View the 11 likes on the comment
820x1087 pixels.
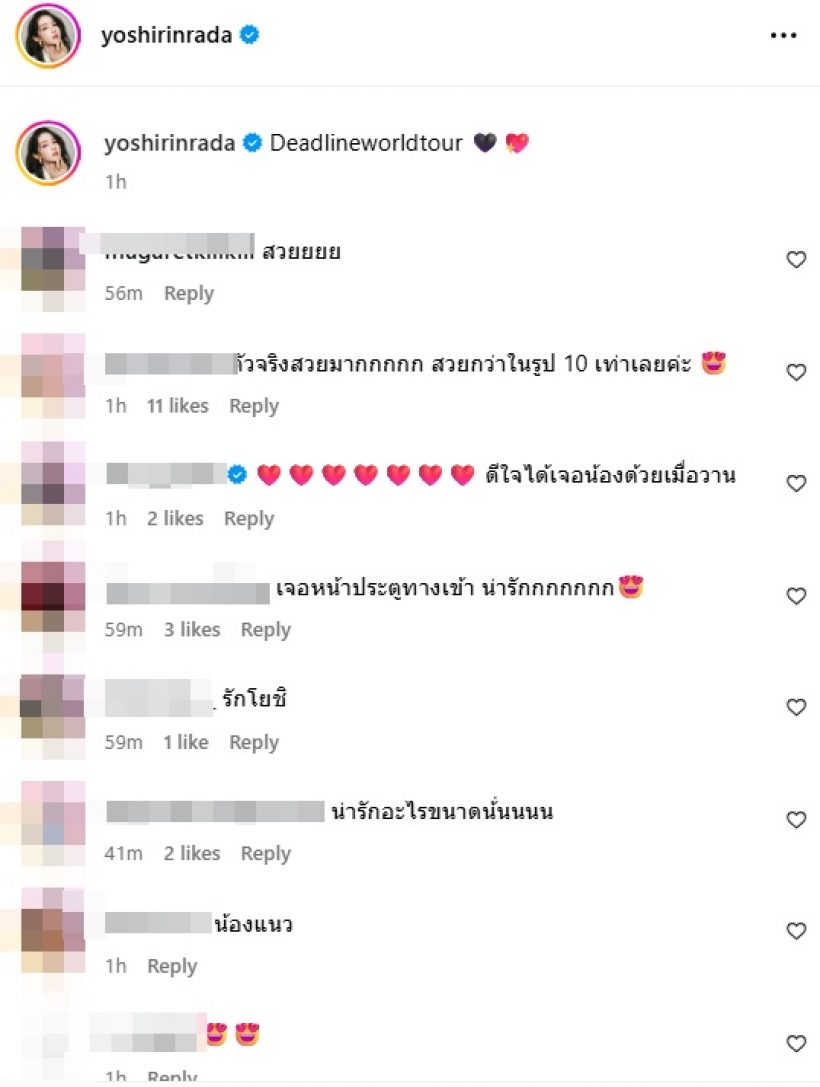tap(177, 406)
